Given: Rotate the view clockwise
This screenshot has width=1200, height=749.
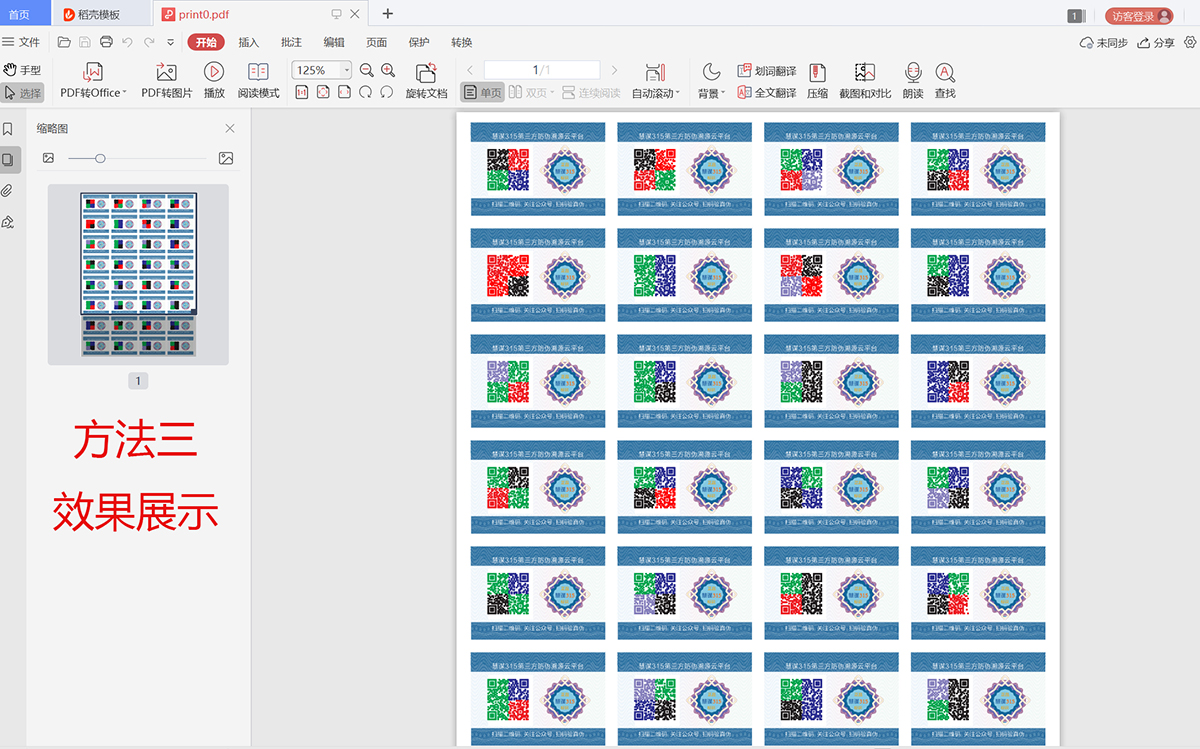Looking at the screenshot, I should tap(365, 92).
